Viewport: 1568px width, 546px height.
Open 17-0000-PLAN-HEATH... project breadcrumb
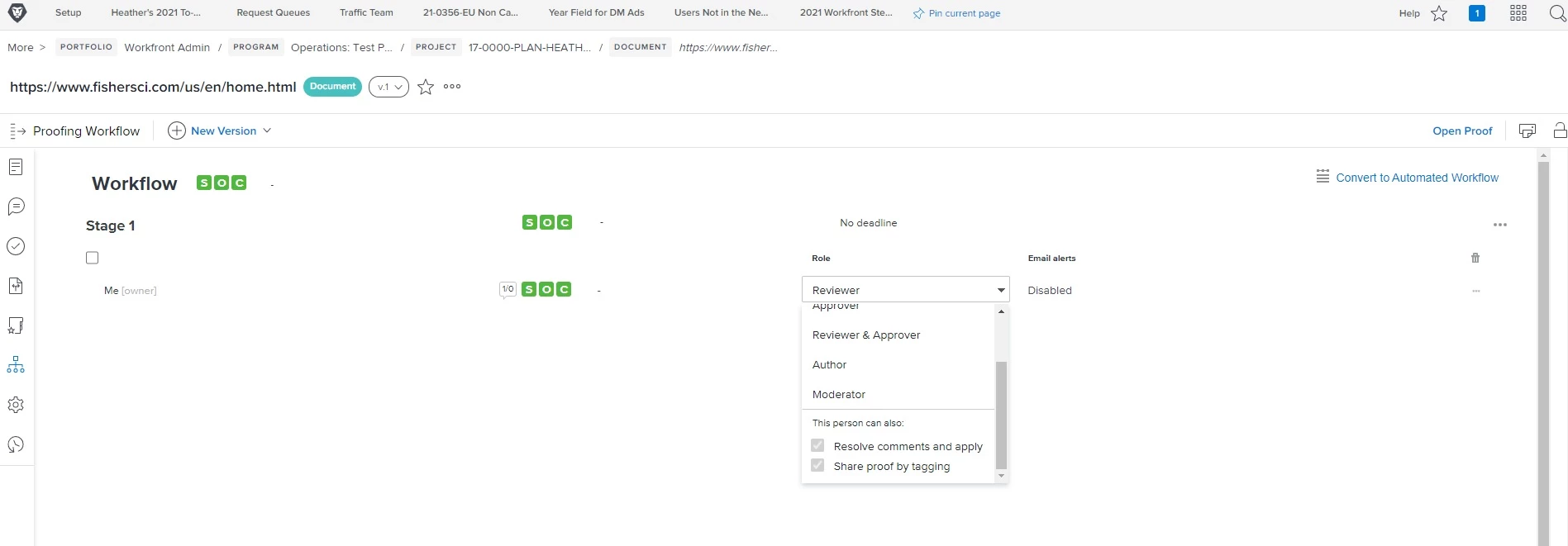(x=530, y=47)
